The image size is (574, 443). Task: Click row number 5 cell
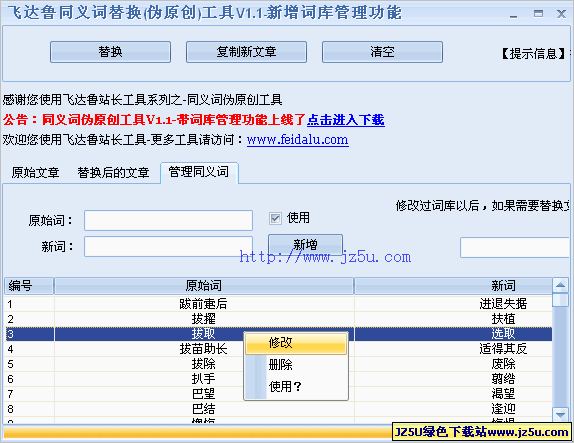point(29,364)
